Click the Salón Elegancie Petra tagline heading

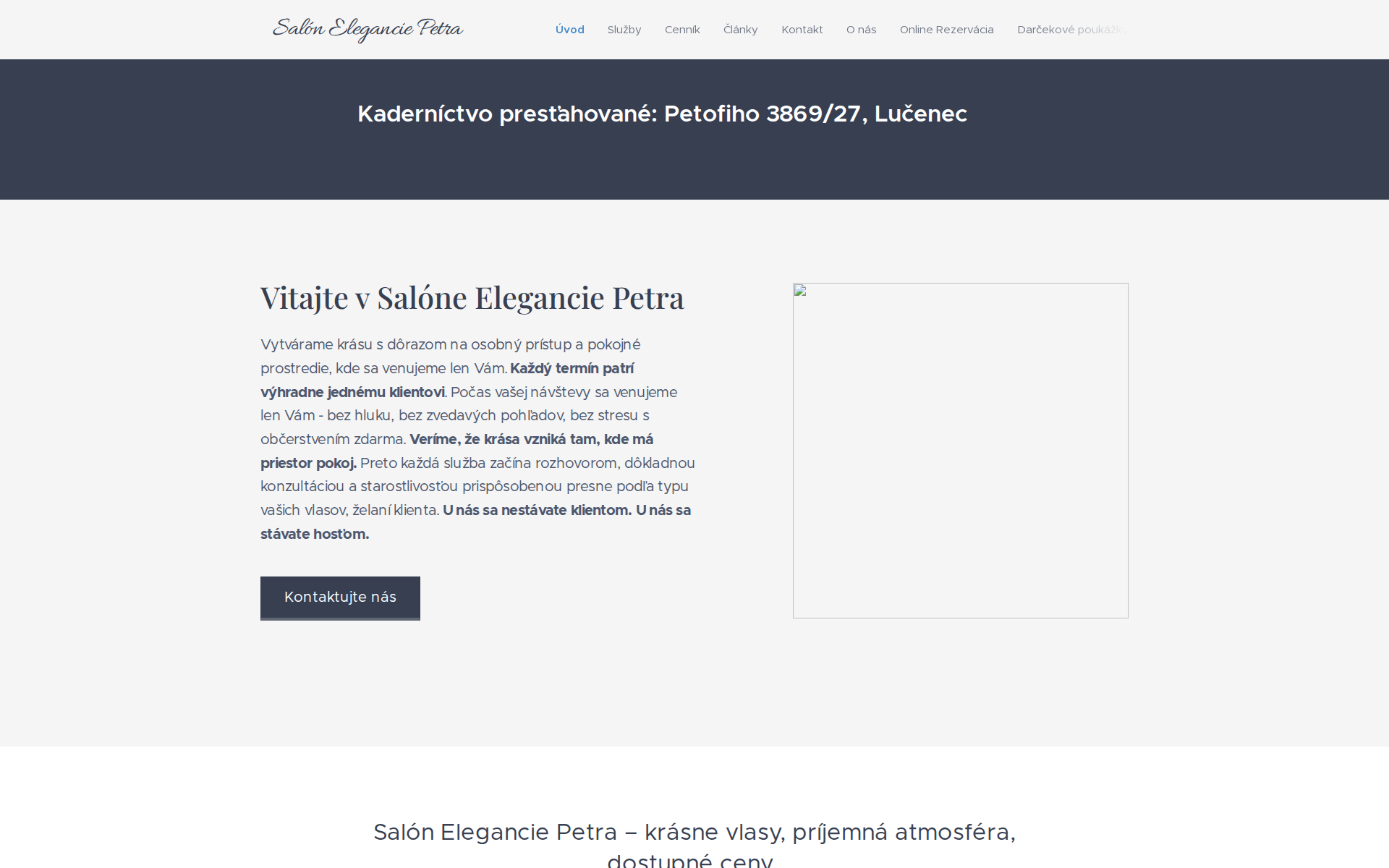click(694, 833)
